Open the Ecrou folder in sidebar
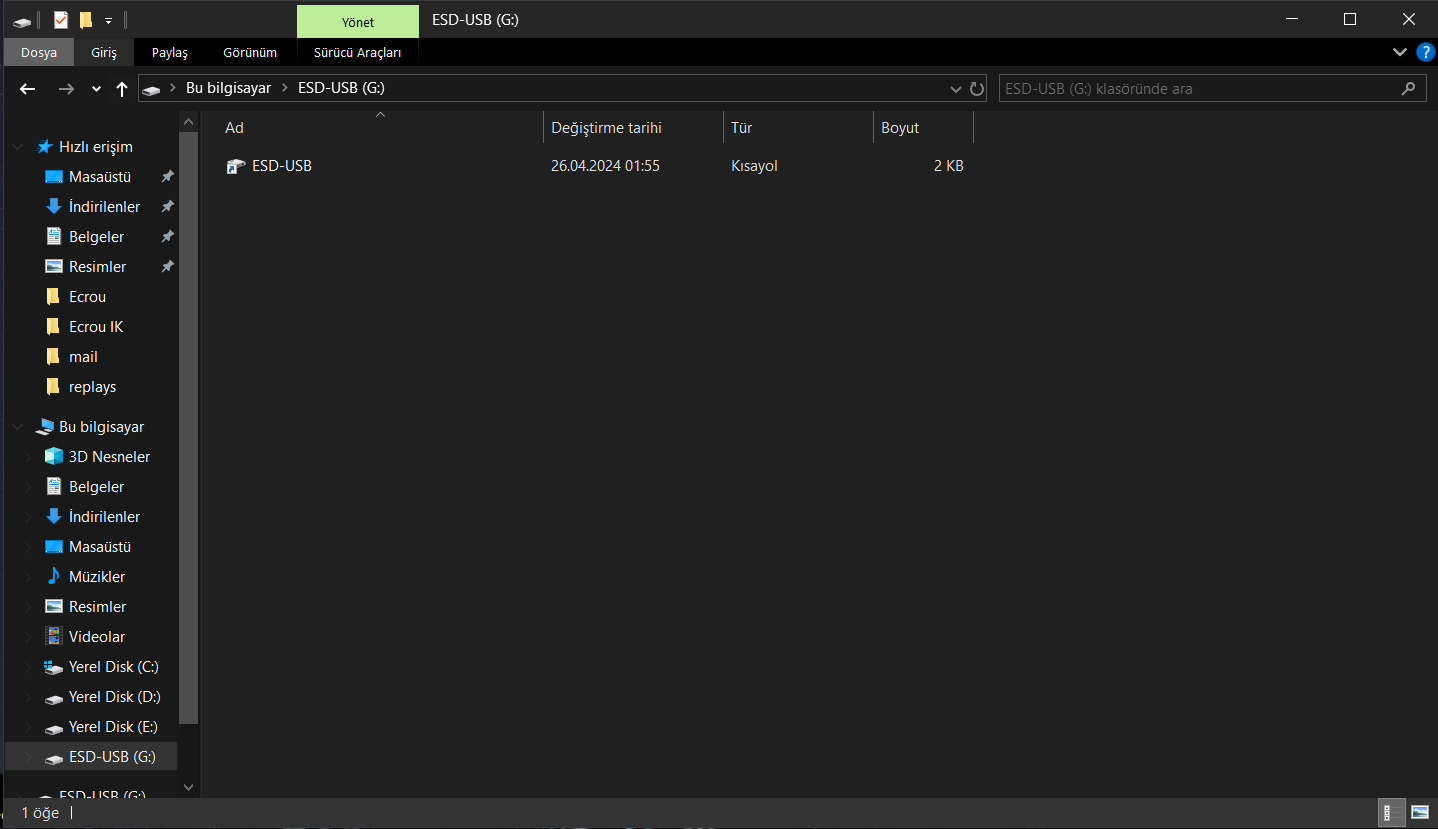The height and width of the screenshot is (829, 1438). (87, 297)
